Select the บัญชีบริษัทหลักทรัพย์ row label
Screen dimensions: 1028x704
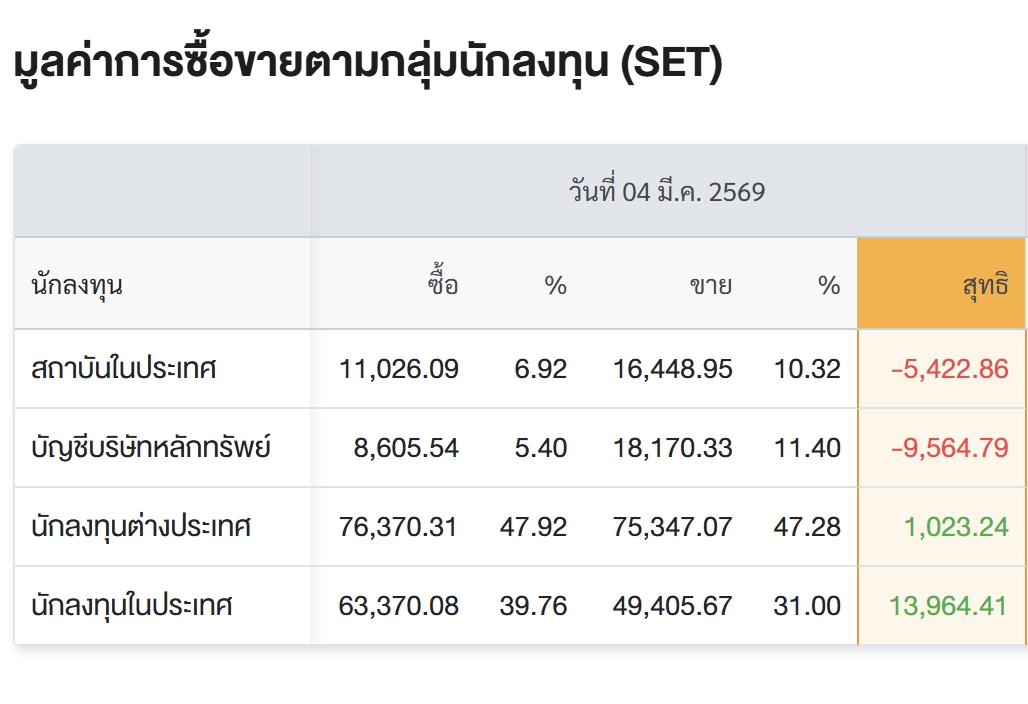click(151, 447)
